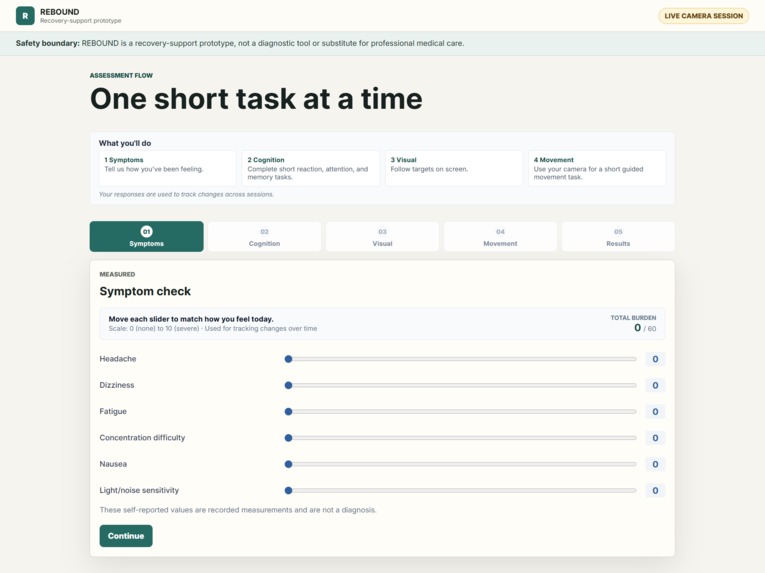The image size is (765, 573).
Task: Click the Fatigue slider handle
Action: pyautogui.click(x=288, y=412)
